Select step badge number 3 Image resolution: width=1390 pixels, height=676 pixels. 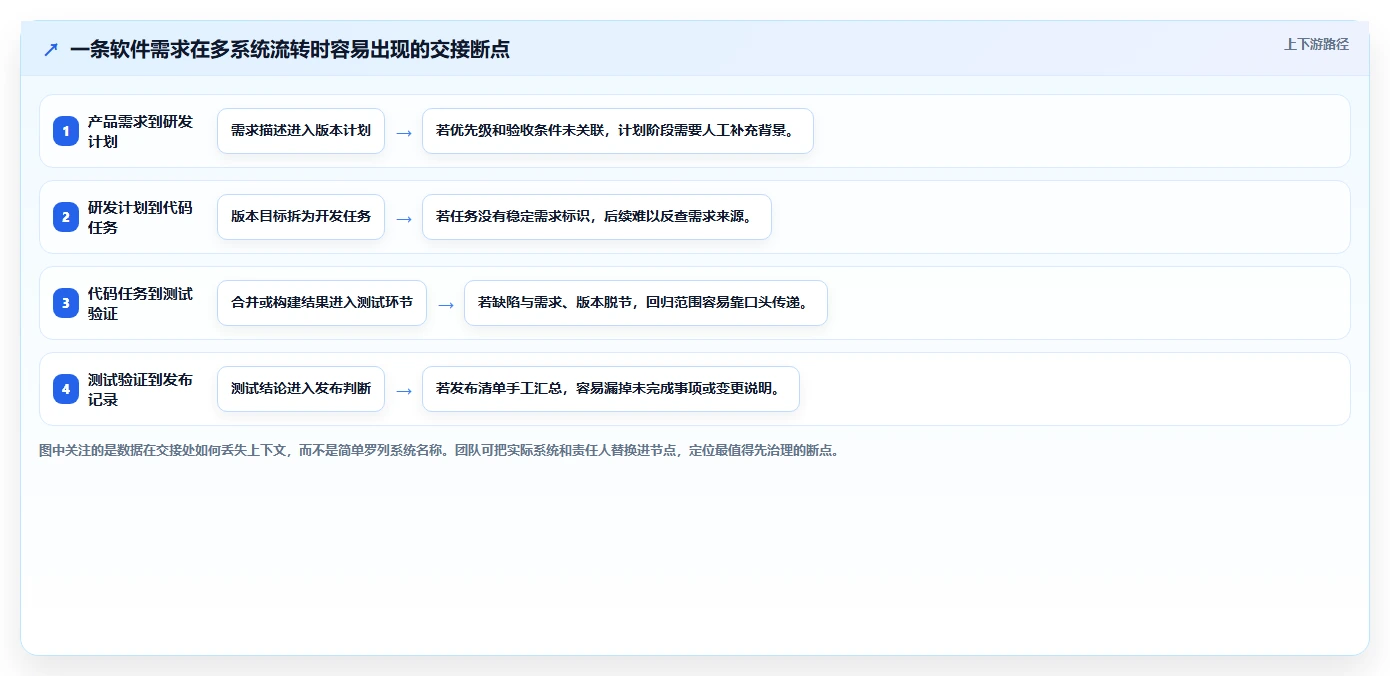tap(66, 303)
